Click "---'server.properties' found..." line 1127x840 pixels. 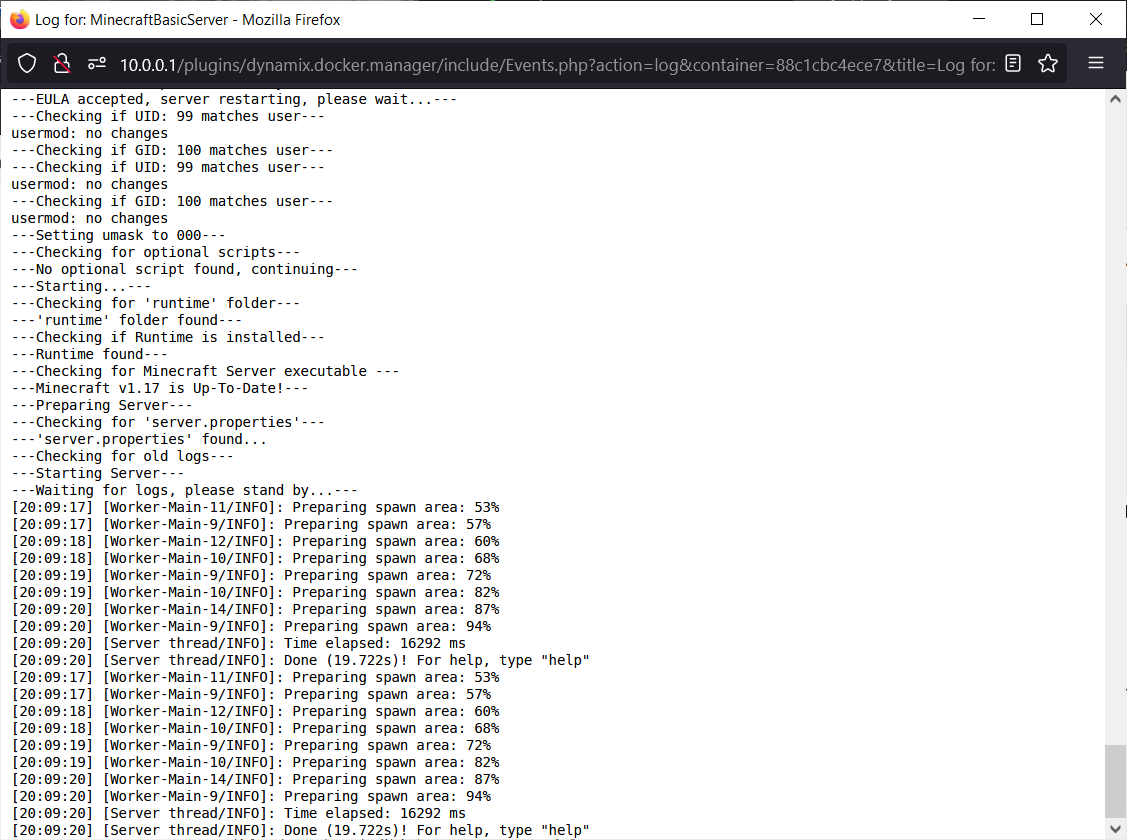[139, 439]
